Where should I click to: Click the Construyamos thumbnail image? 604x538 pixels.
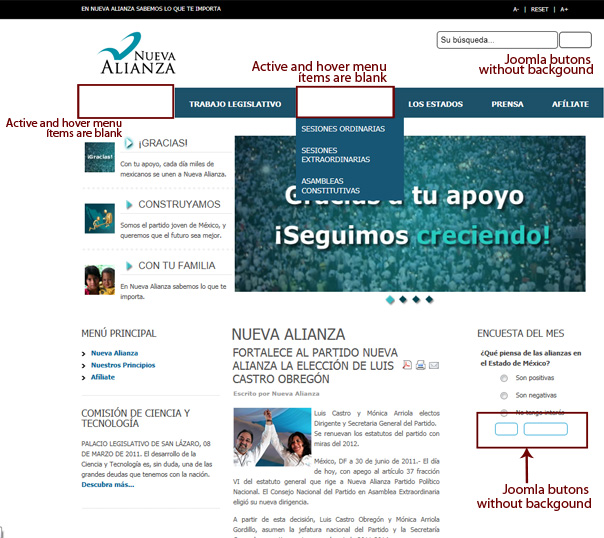point(100,218)
